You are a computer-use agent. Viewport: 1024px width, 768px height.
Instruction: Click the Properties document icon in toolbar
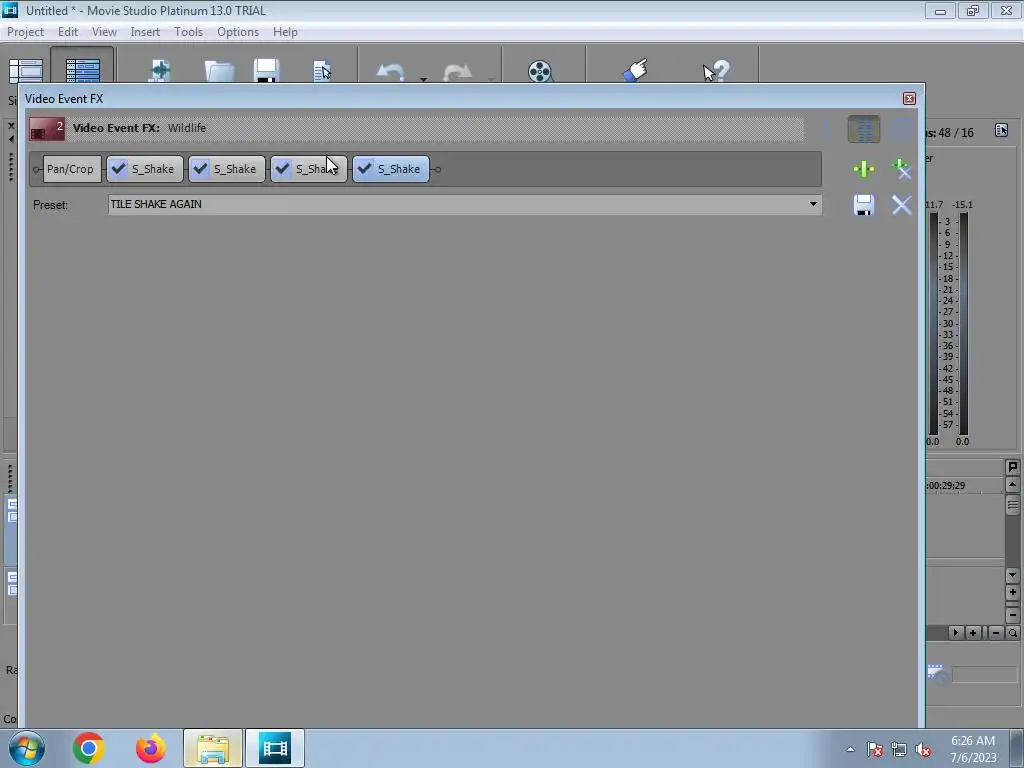(322, 71)
